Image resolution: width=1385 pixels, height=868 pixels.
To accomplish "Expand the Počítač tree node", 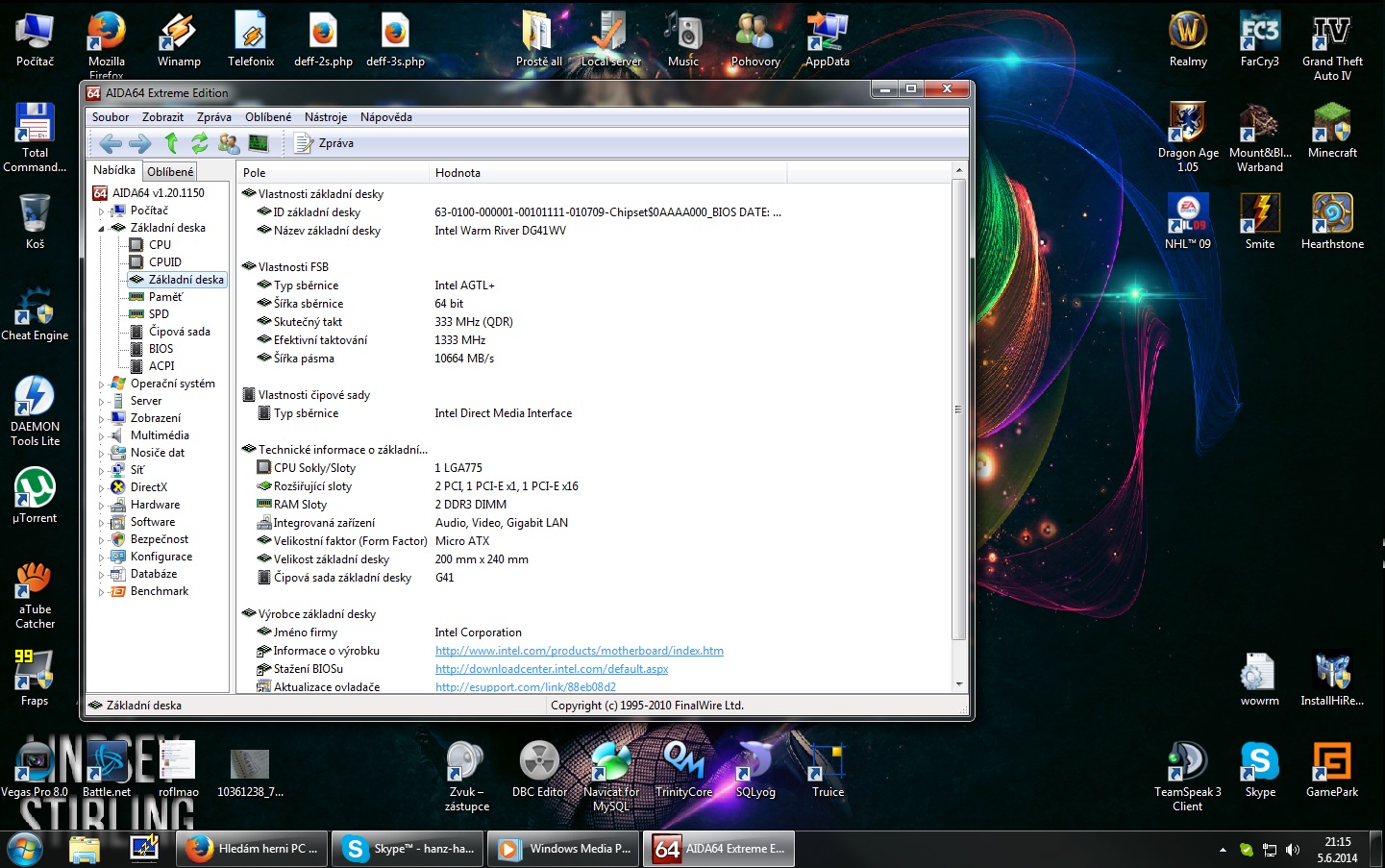I will 102,211.
